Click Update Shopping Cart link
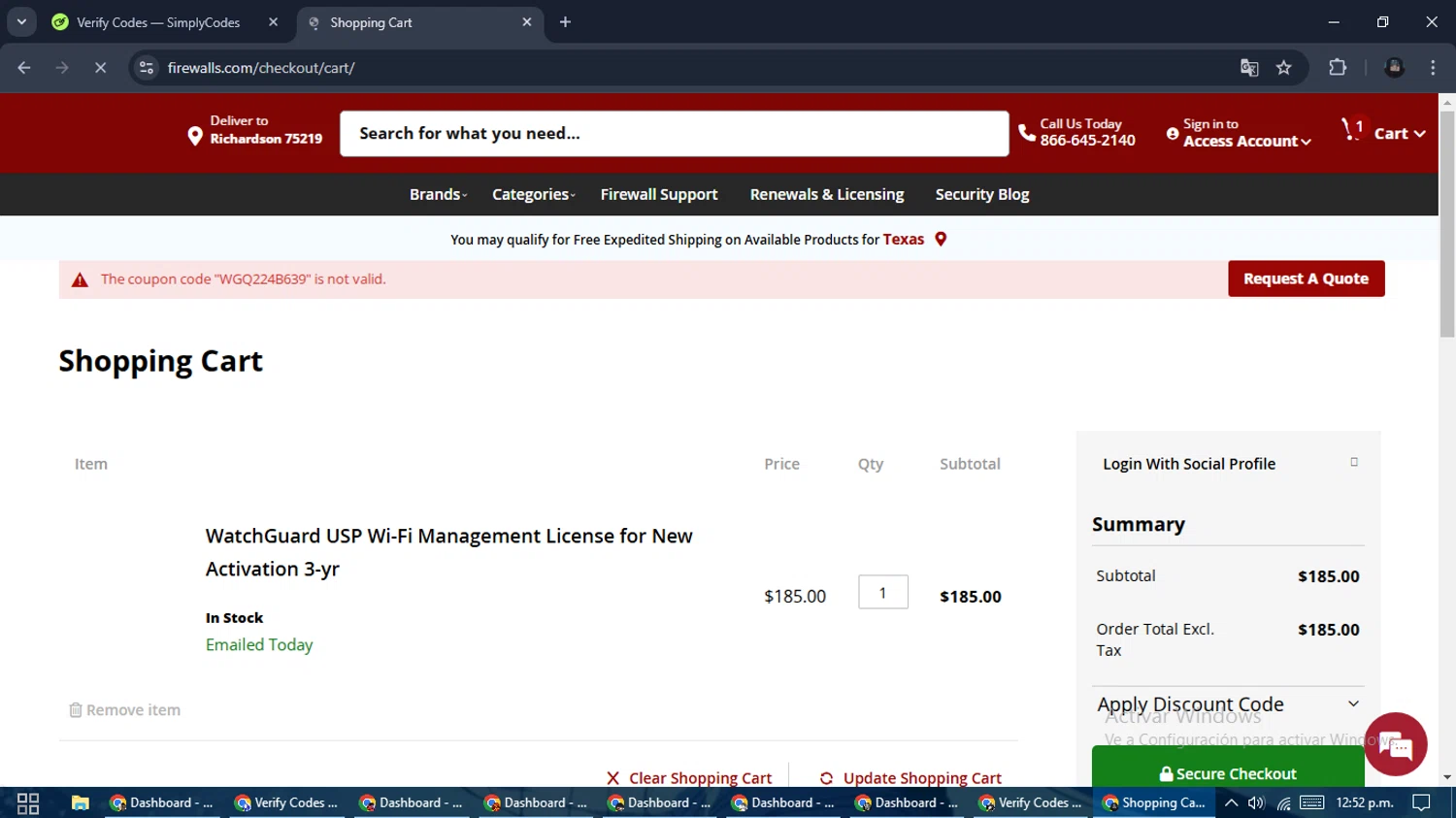The image size is (1456, 818). coord(910,778)
